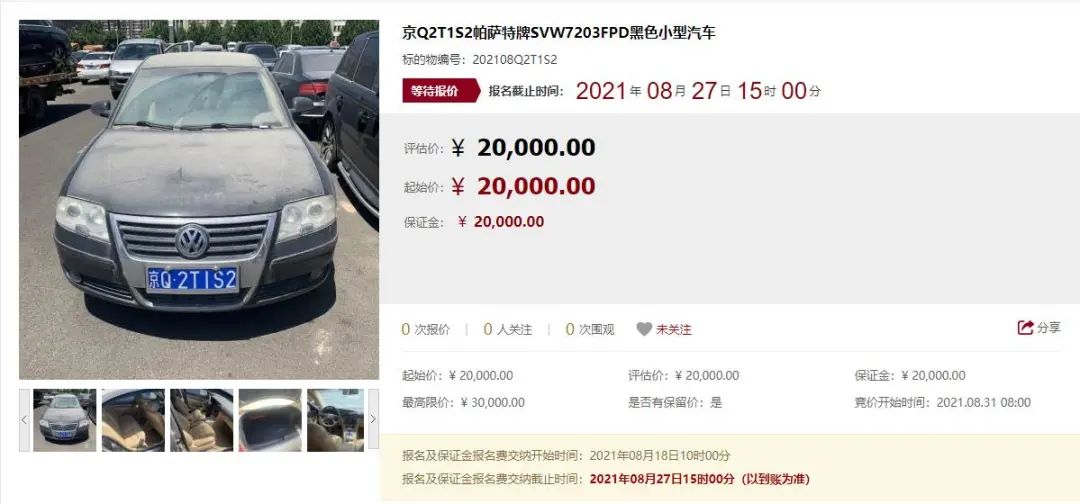
Task: Click the registration deadline notice text
Action: 606,479
